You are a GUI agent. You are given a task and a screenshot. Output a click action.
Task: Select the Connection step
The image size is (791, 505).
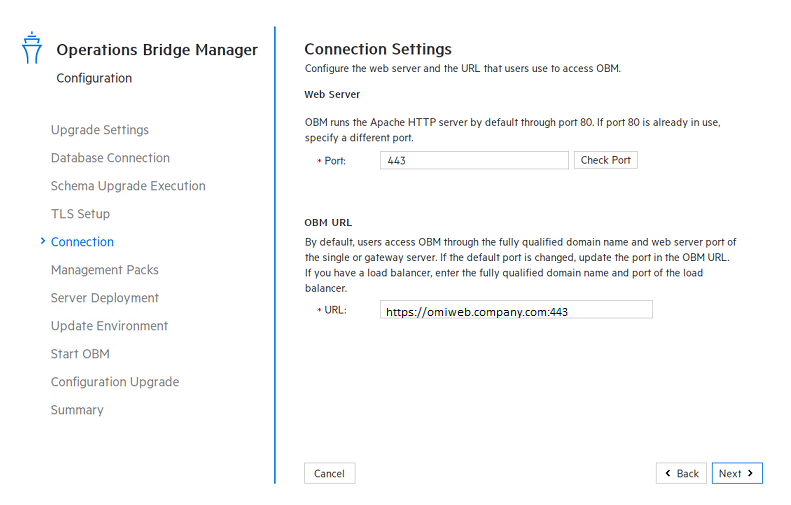coord(82,242)
